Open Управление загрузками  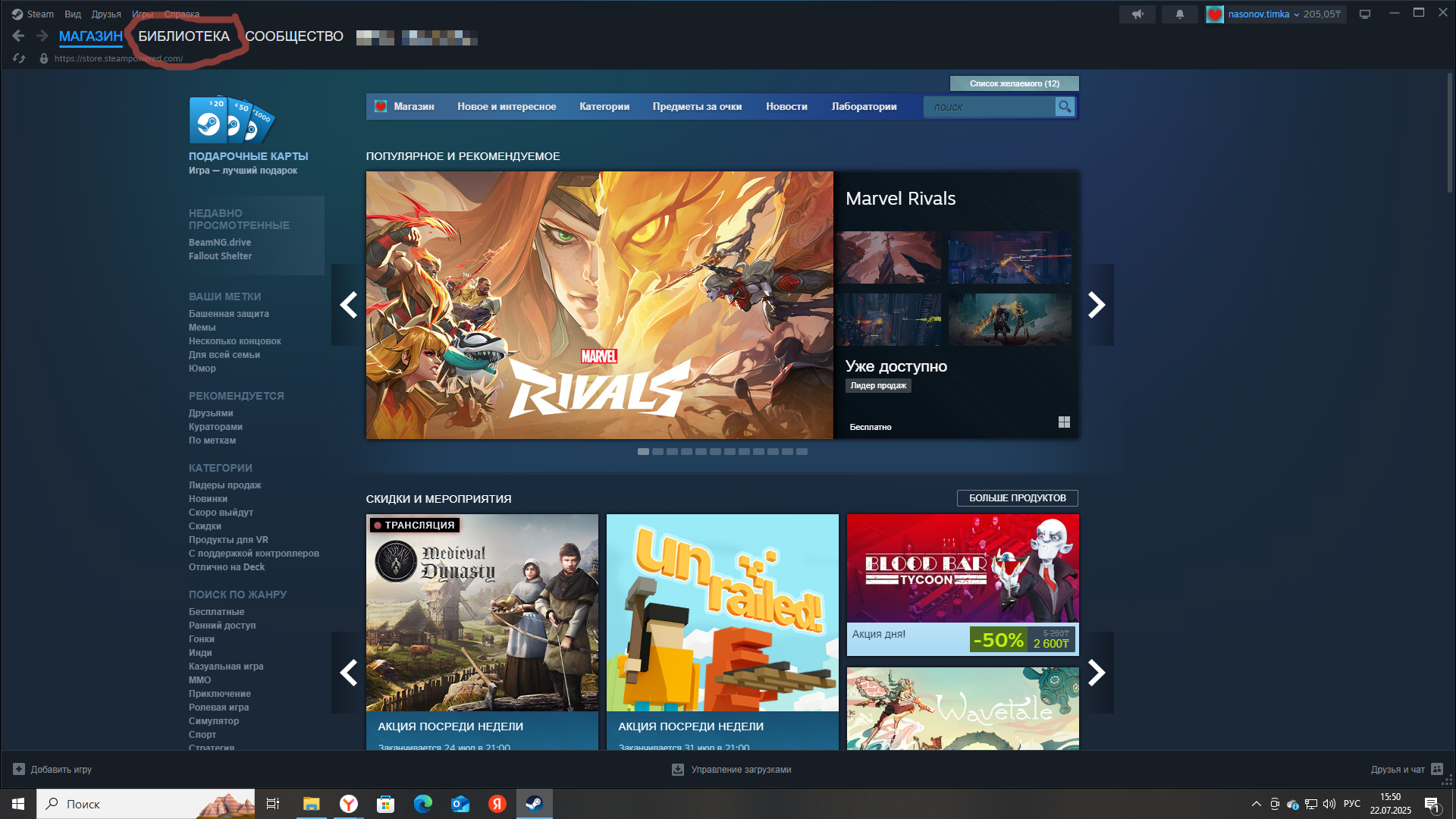click(741, 770)
